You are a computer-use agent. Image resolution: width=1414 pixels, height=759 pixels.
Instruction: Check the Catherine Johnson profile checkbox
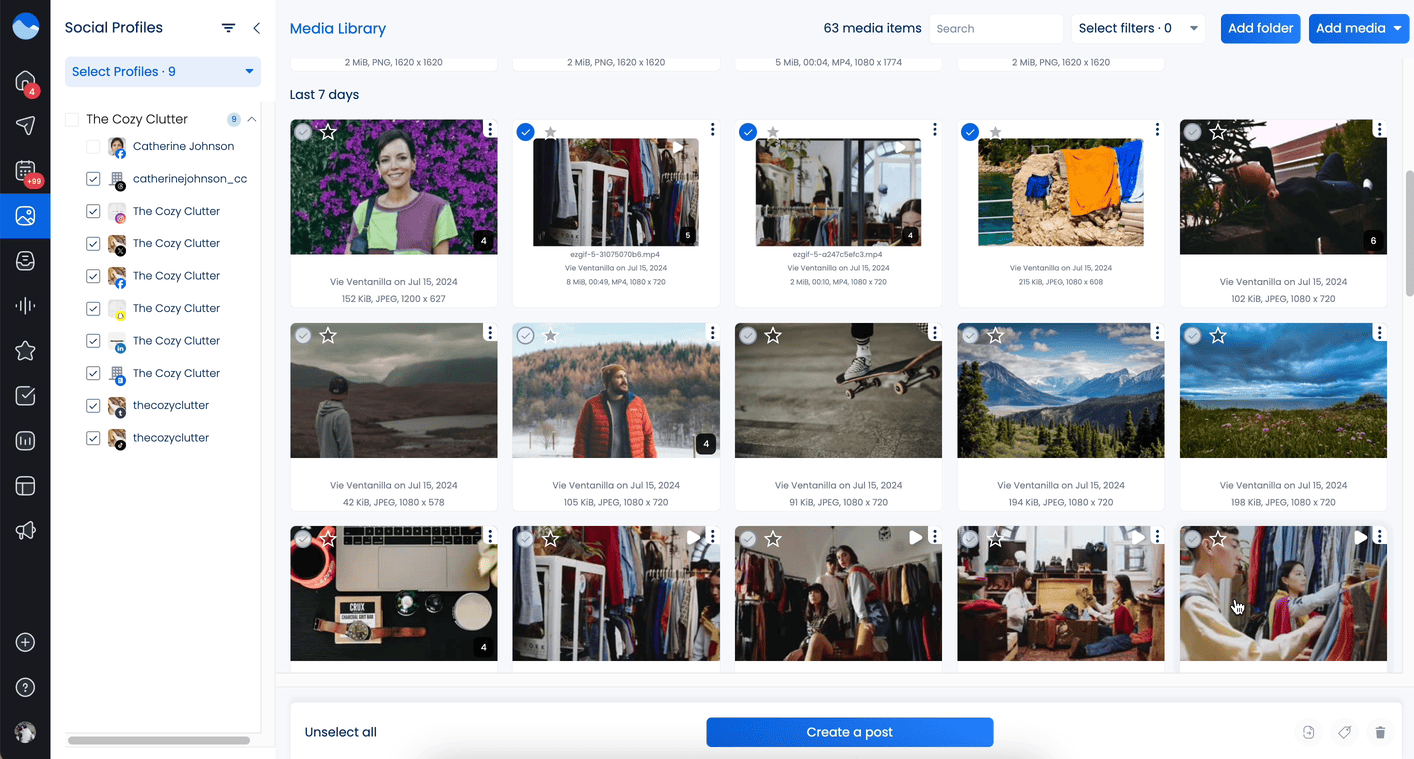pyautogui.click(x=93, y=147)
